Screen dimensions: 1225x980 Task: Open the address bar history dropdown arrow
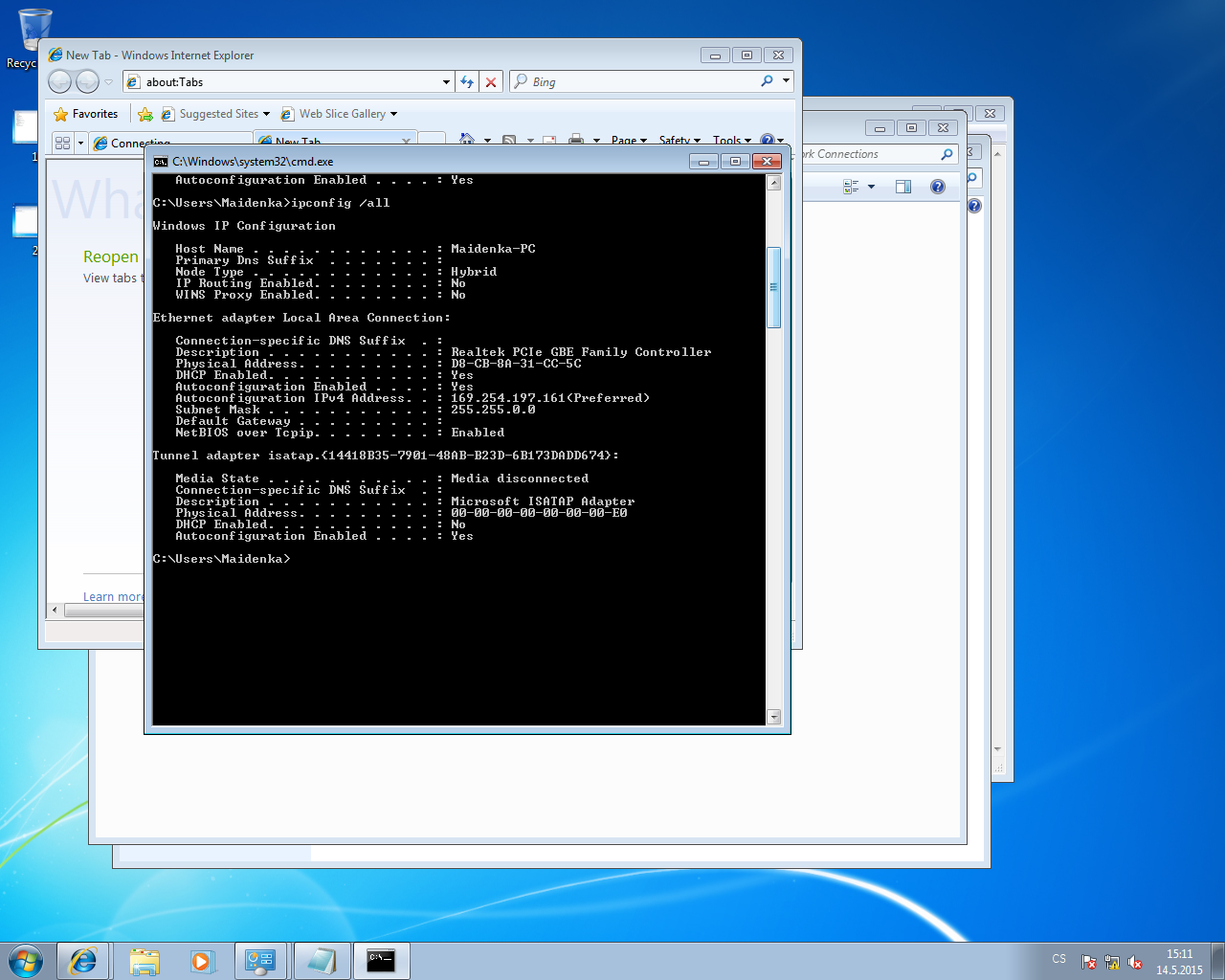(446, 82)
